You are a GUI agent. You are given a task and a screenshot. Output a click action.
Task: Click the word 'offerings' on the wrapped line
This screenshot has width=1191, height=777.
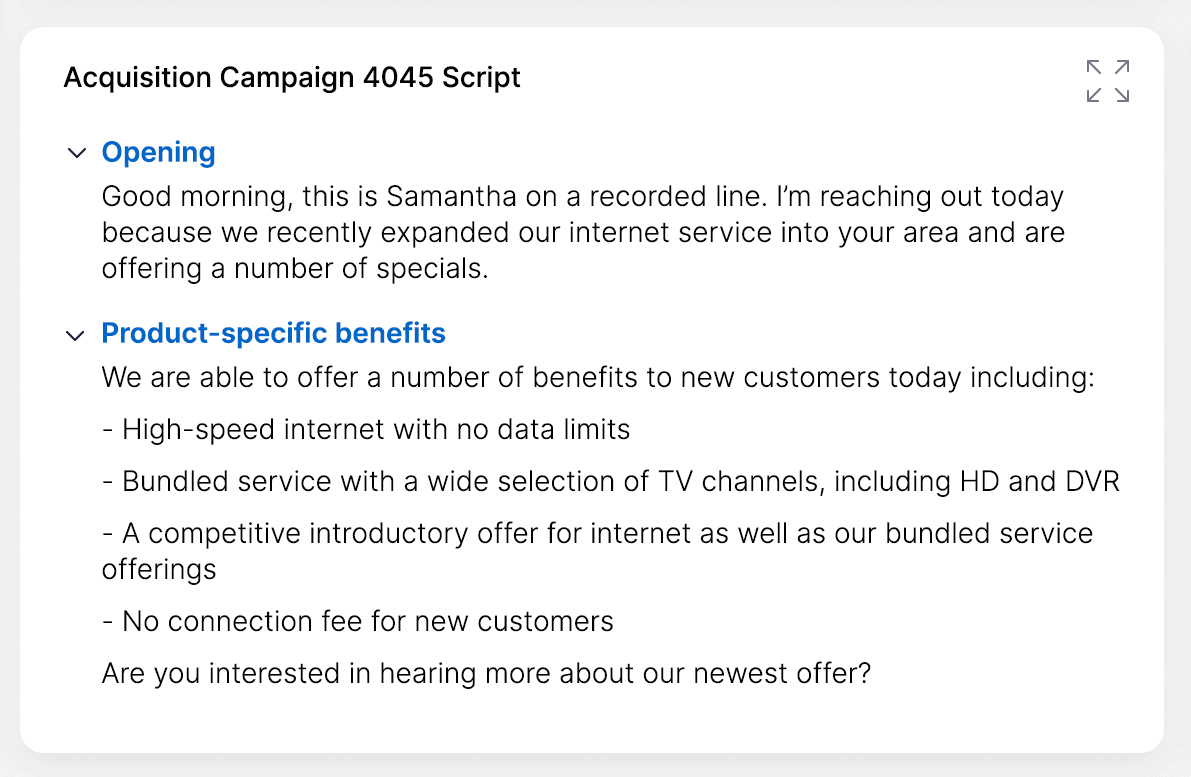pyautogui.click(x=159, y=570)
